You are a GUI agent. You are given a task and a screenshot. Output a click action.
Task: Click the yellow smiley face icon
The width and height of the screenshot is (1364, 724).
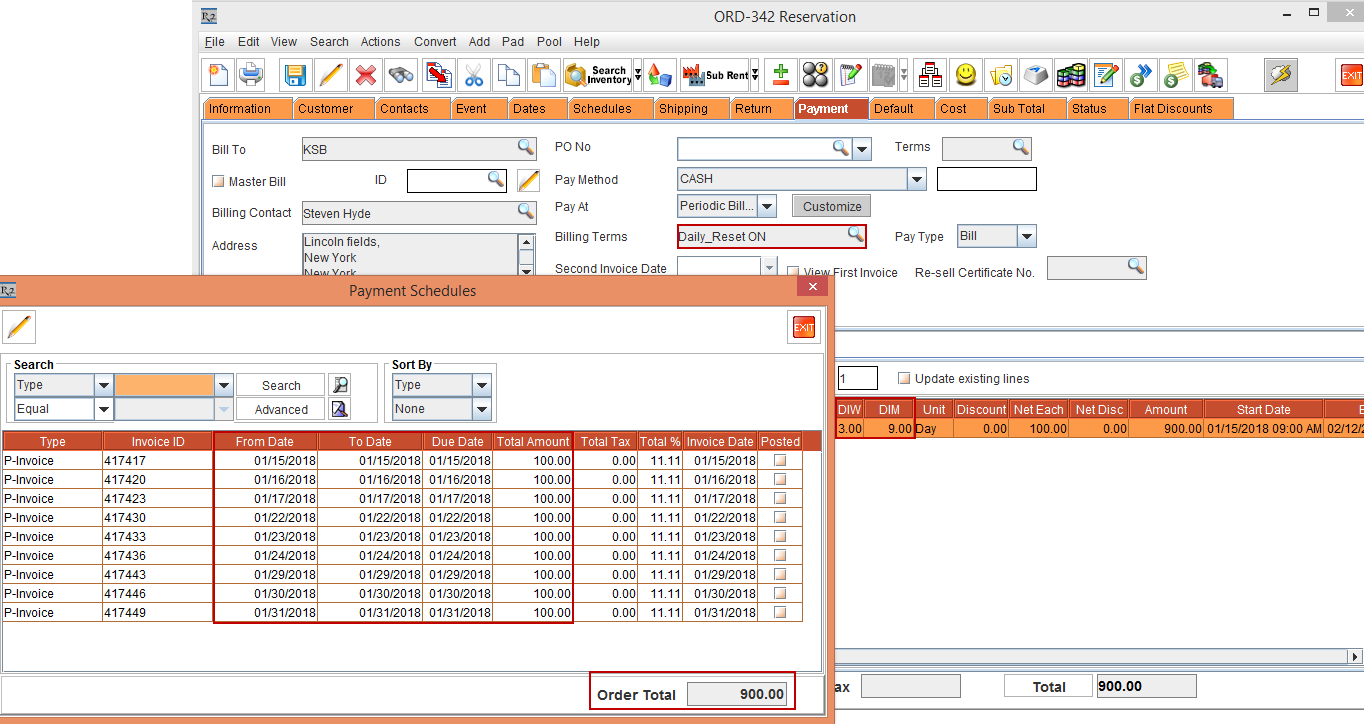point(965,75)
